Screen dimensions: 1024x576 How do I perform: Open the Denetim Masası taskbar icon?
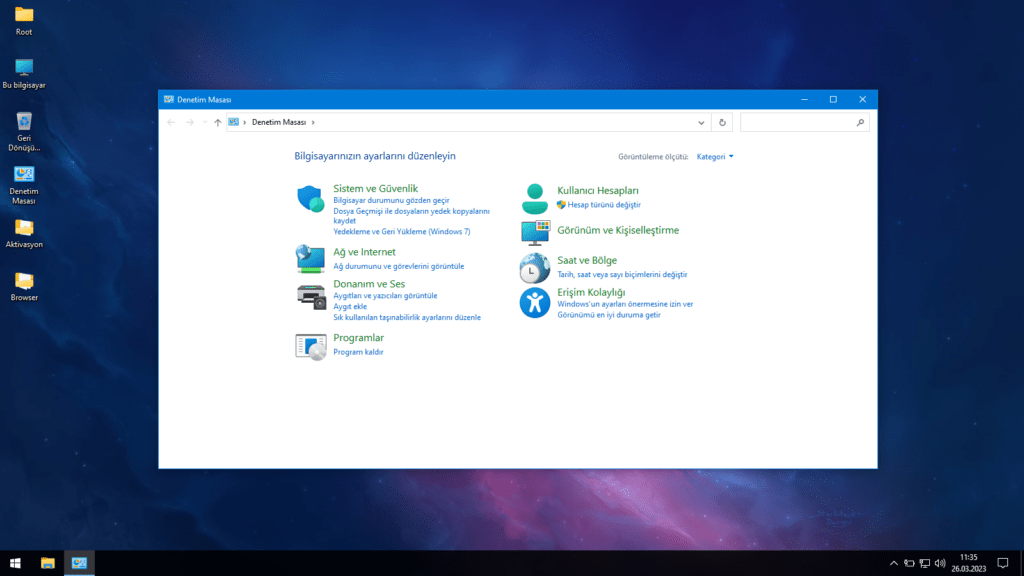click(78, 562)
